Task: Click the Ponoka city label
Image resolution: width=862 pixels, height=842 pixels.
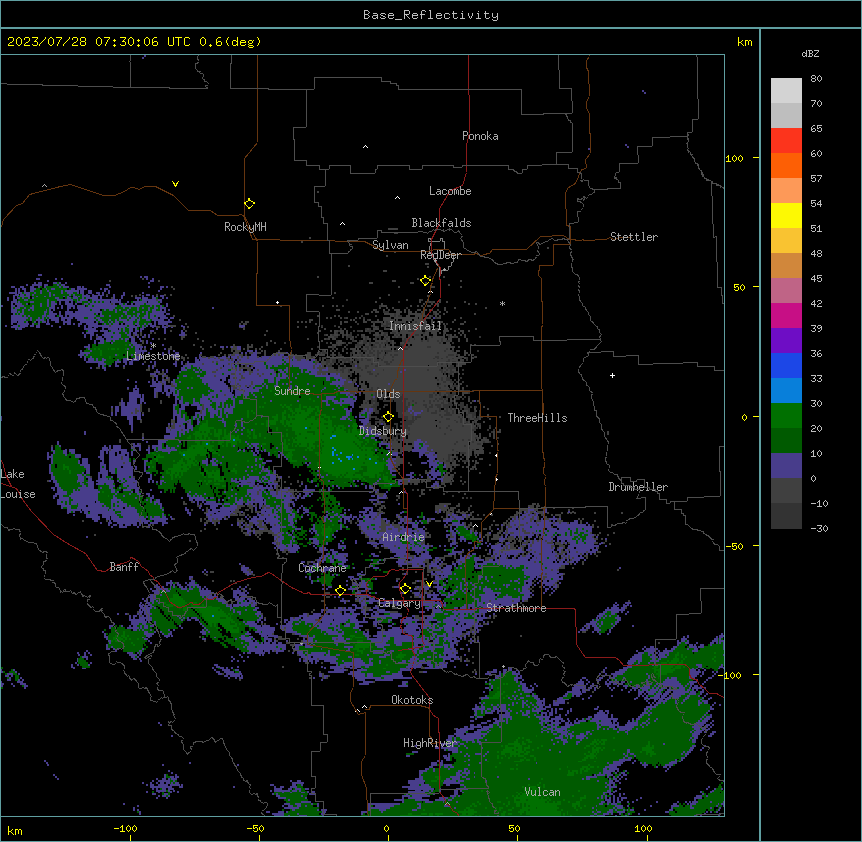Action: coord(480,136)
